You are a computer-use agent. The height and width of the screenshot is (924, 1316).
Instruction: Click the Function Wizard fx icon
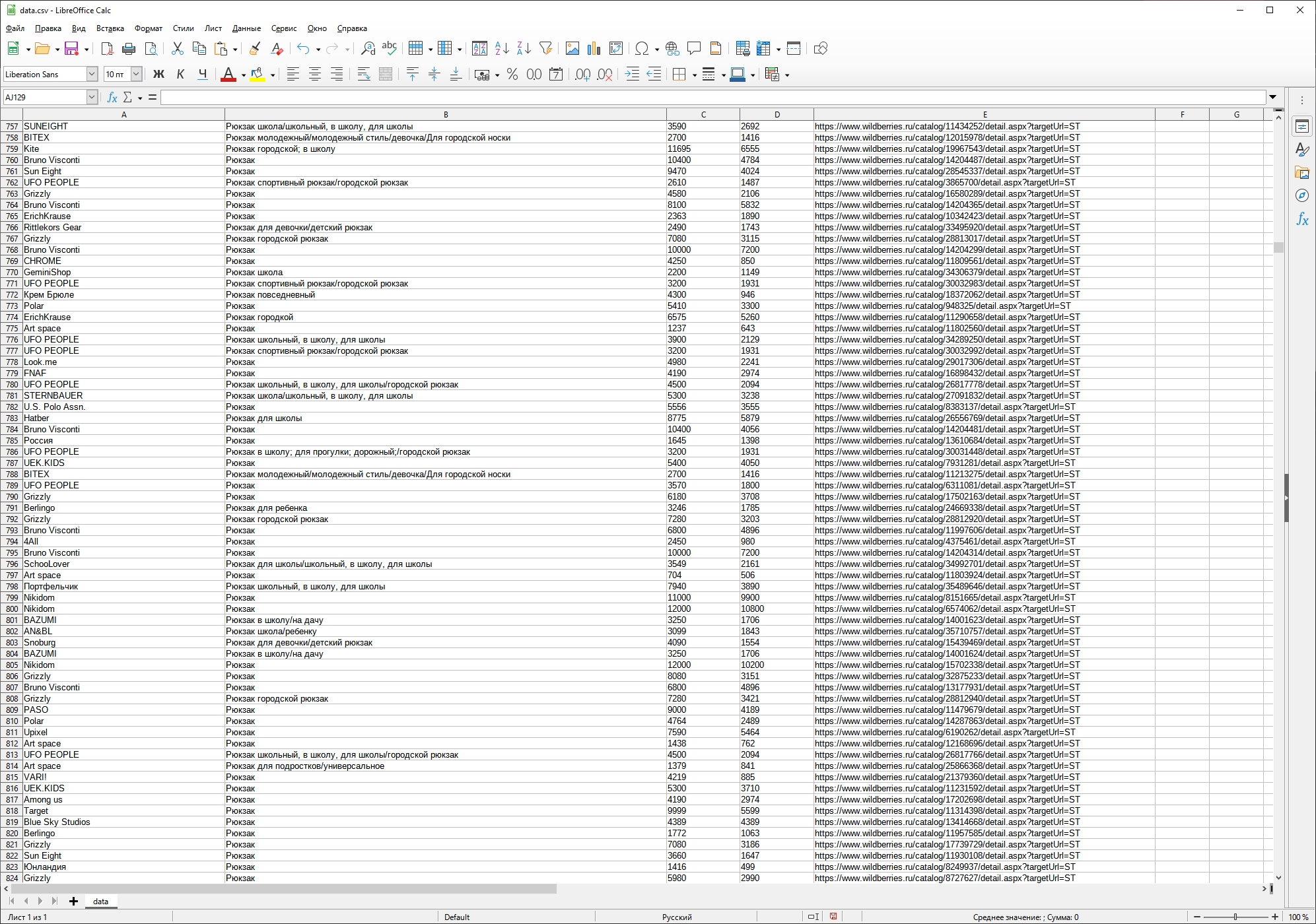point(112,98)
